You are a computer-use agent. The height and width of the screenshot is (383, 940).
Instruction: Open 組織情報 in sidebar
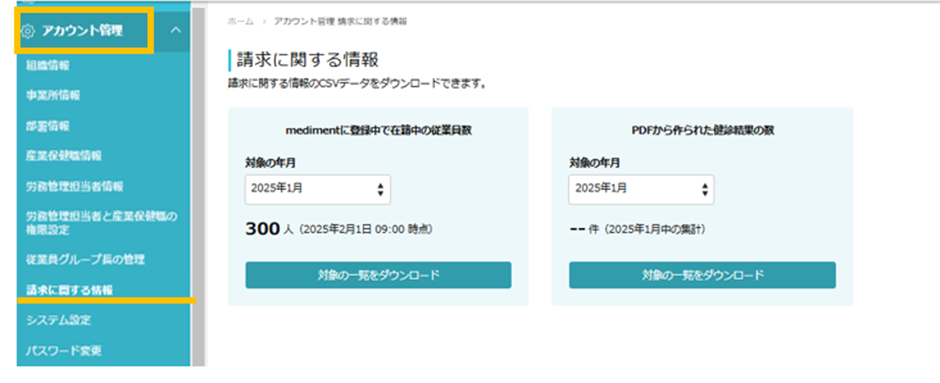coord(48,66)
